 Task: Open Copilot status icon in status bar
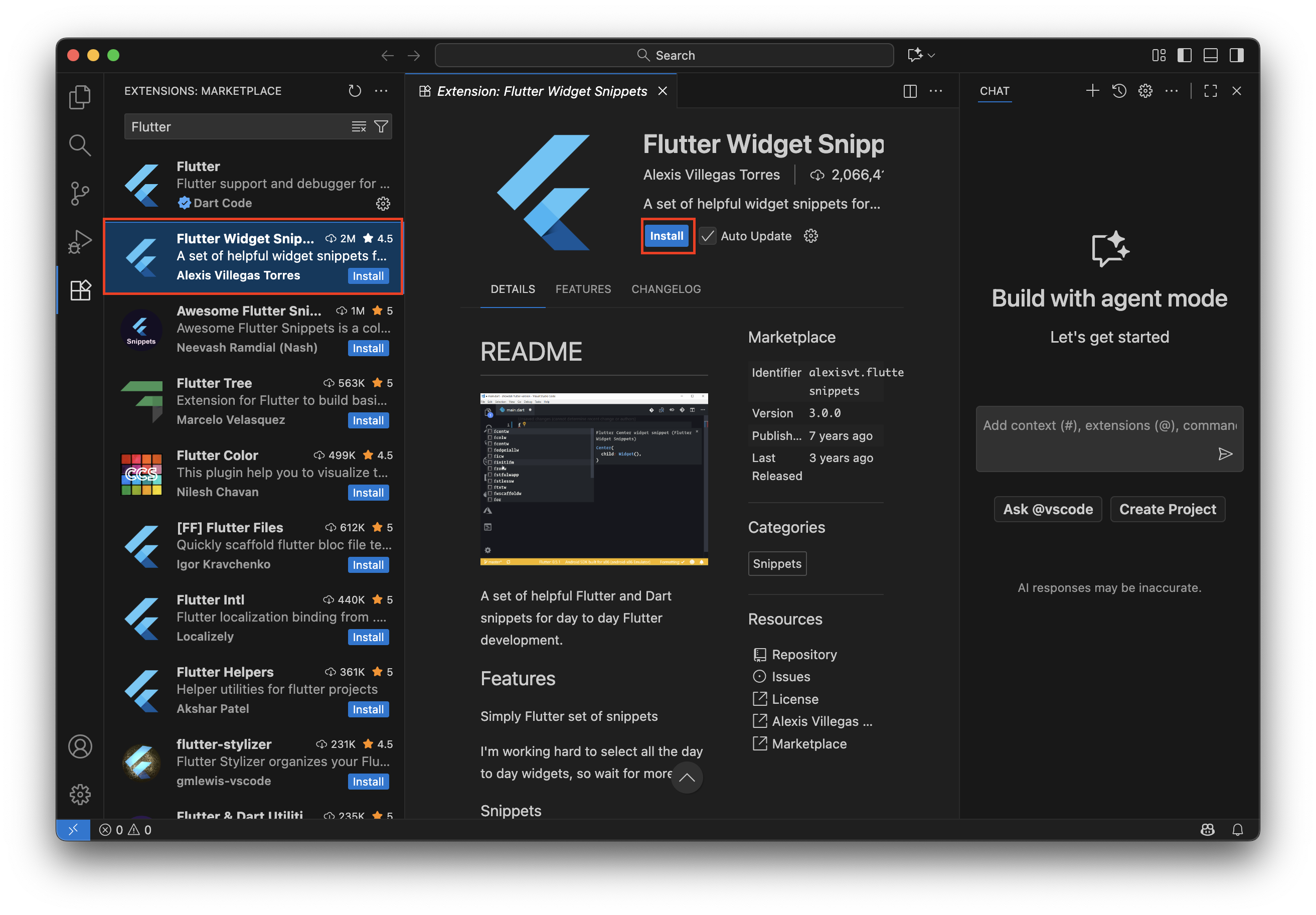click(x=1208, y=830)
